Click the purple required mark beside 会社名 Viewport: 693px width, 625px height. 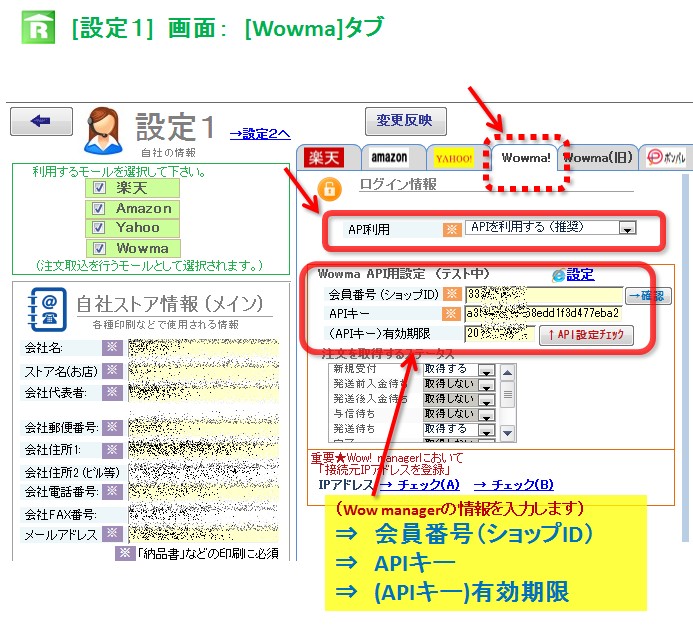tap(112, 347)
